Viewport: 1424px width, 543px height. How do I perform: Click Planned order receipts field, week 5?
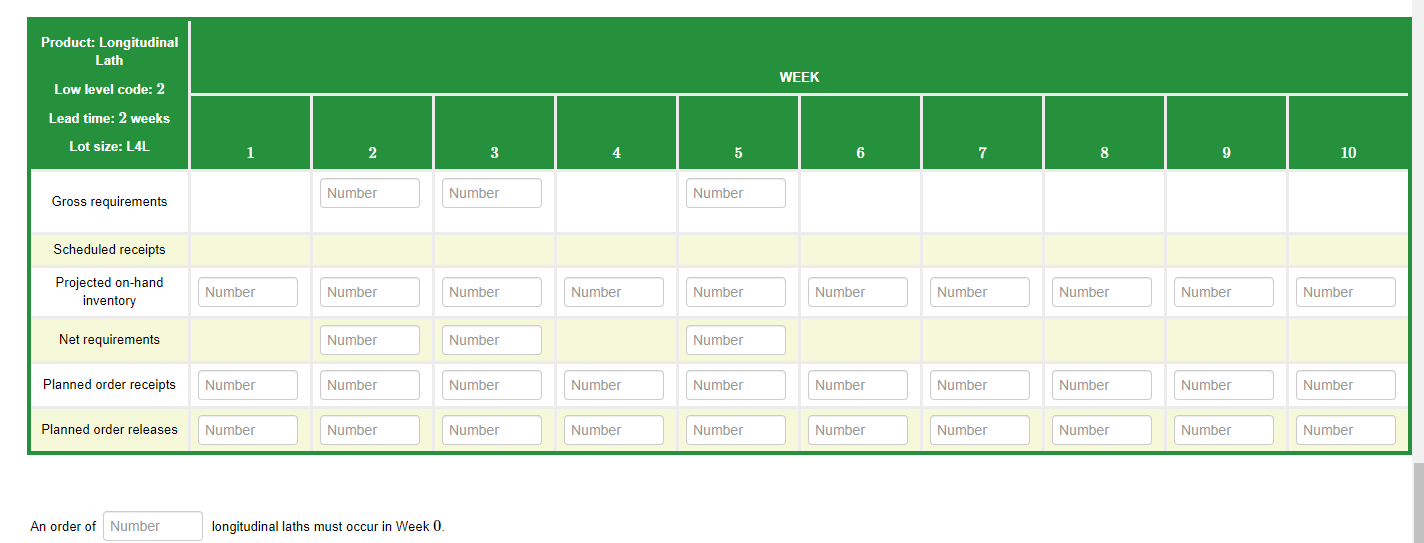tap(736, 385)
